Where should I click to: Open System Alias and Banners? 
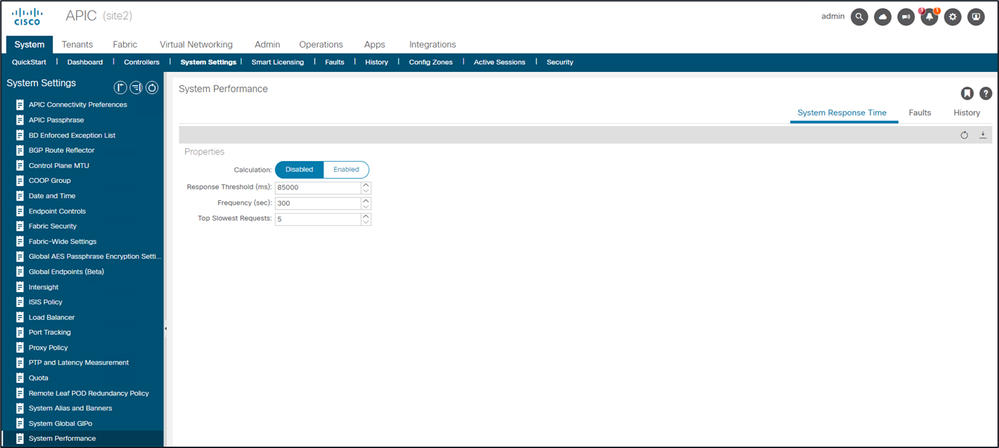[70, 408]
